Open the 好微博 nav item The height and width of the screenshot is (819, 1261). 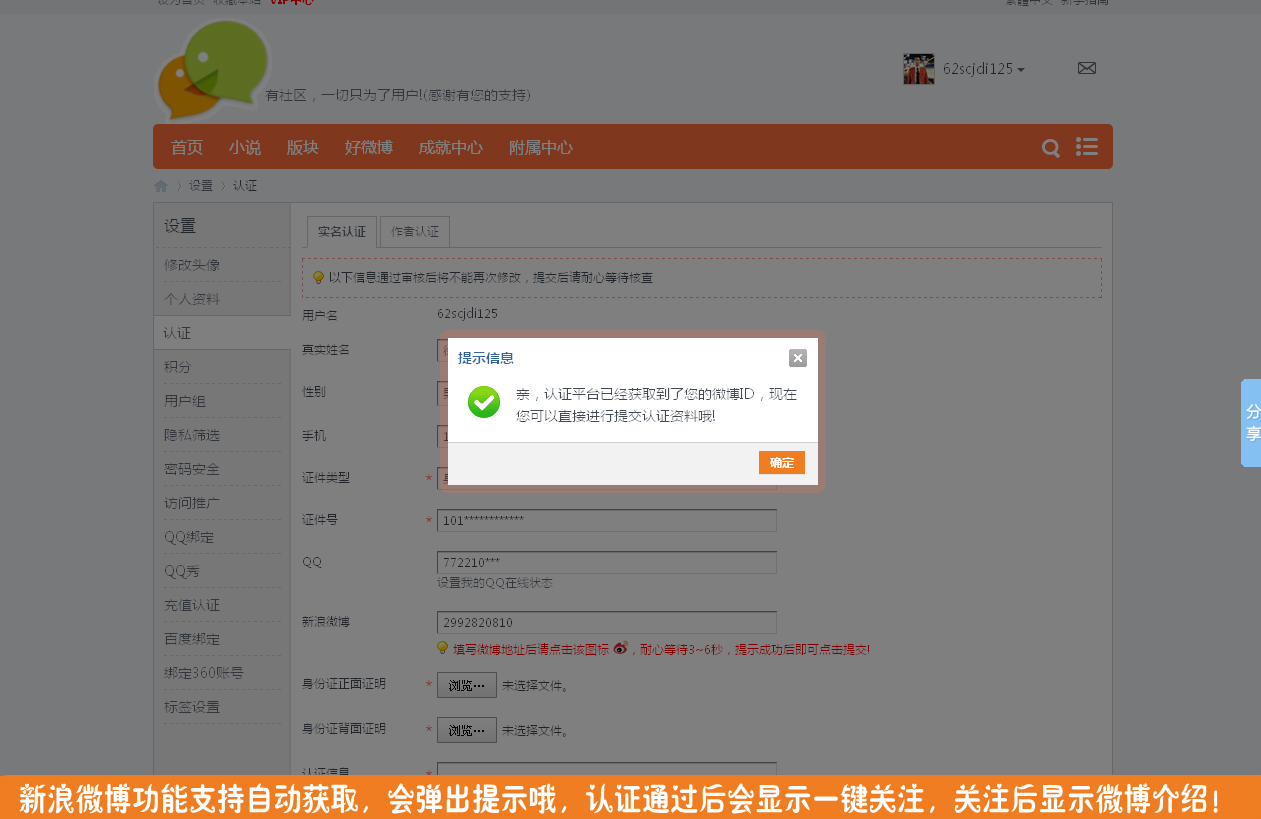pyautogui.click(x=369, y=148)
